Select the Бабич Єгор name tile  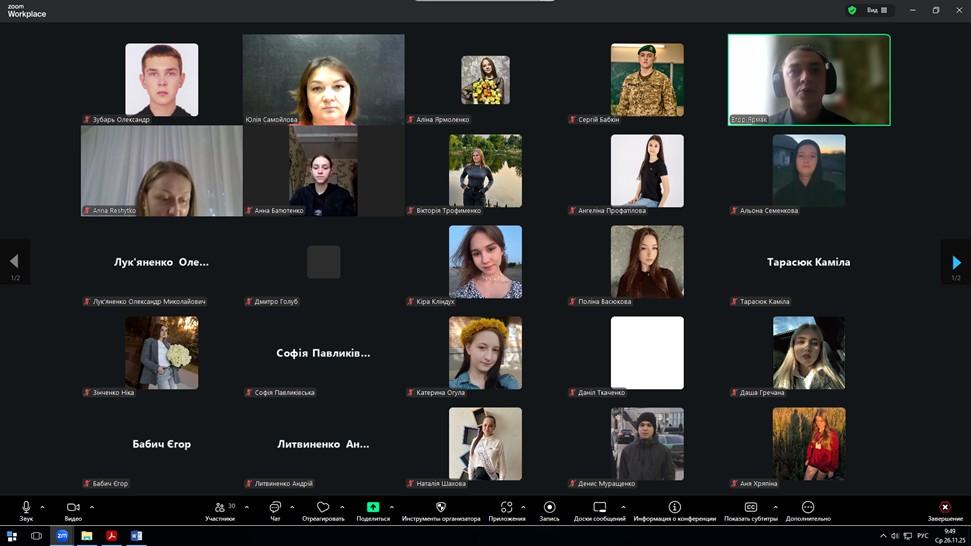tap(162, 444)
